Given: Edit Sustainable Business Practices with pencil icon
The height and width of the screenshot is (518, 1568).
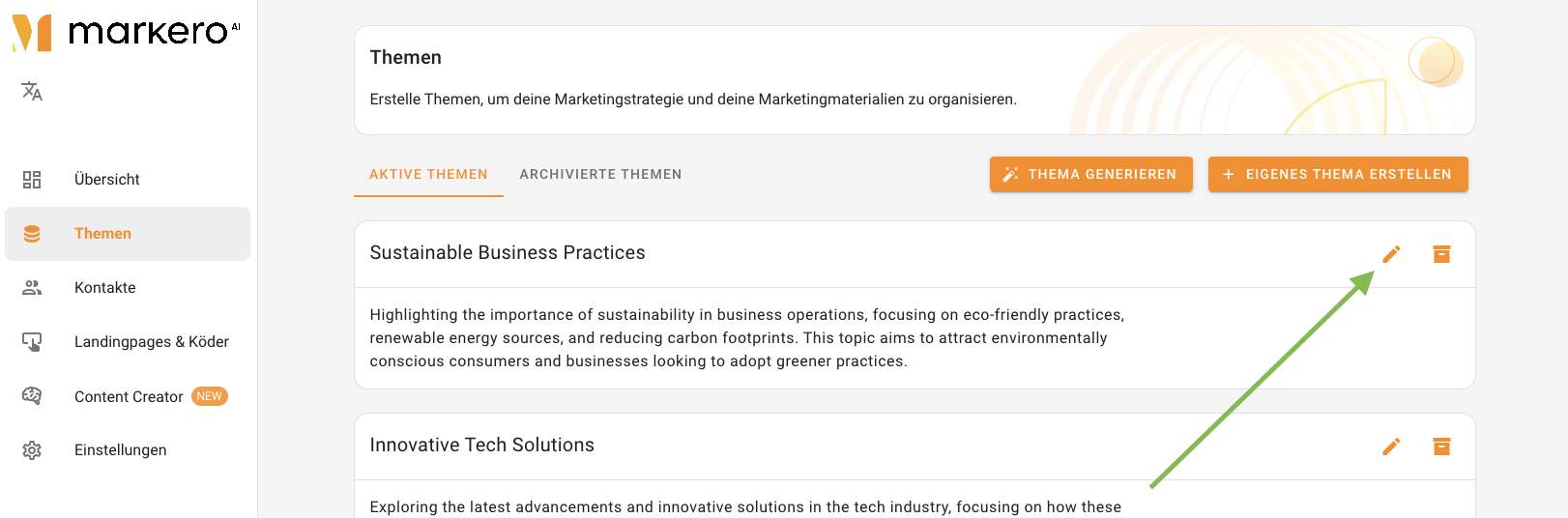Looking at the screenshot, I should pos(1391,254).
